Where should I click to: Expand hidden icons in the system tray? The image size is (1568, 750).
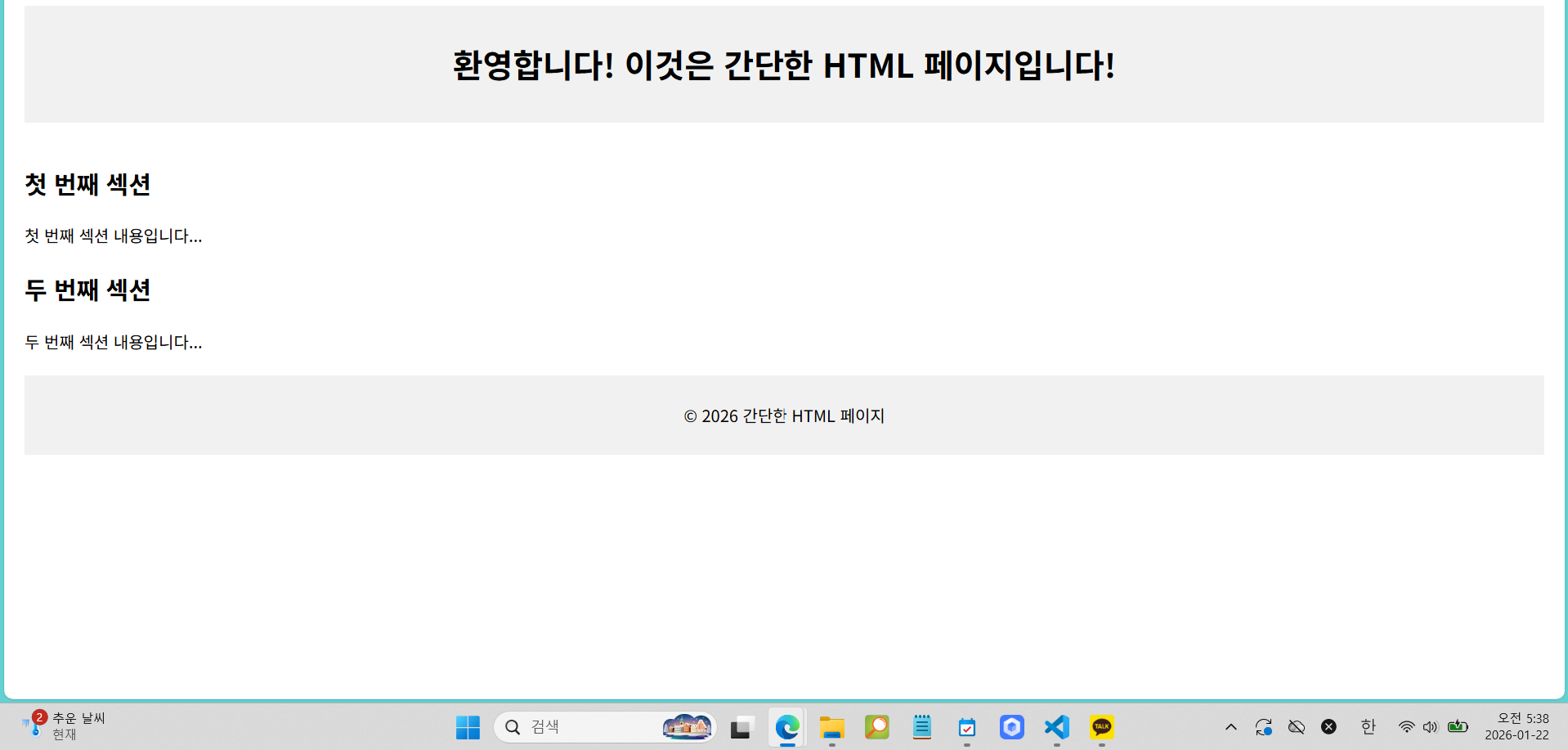point(1230,726)
